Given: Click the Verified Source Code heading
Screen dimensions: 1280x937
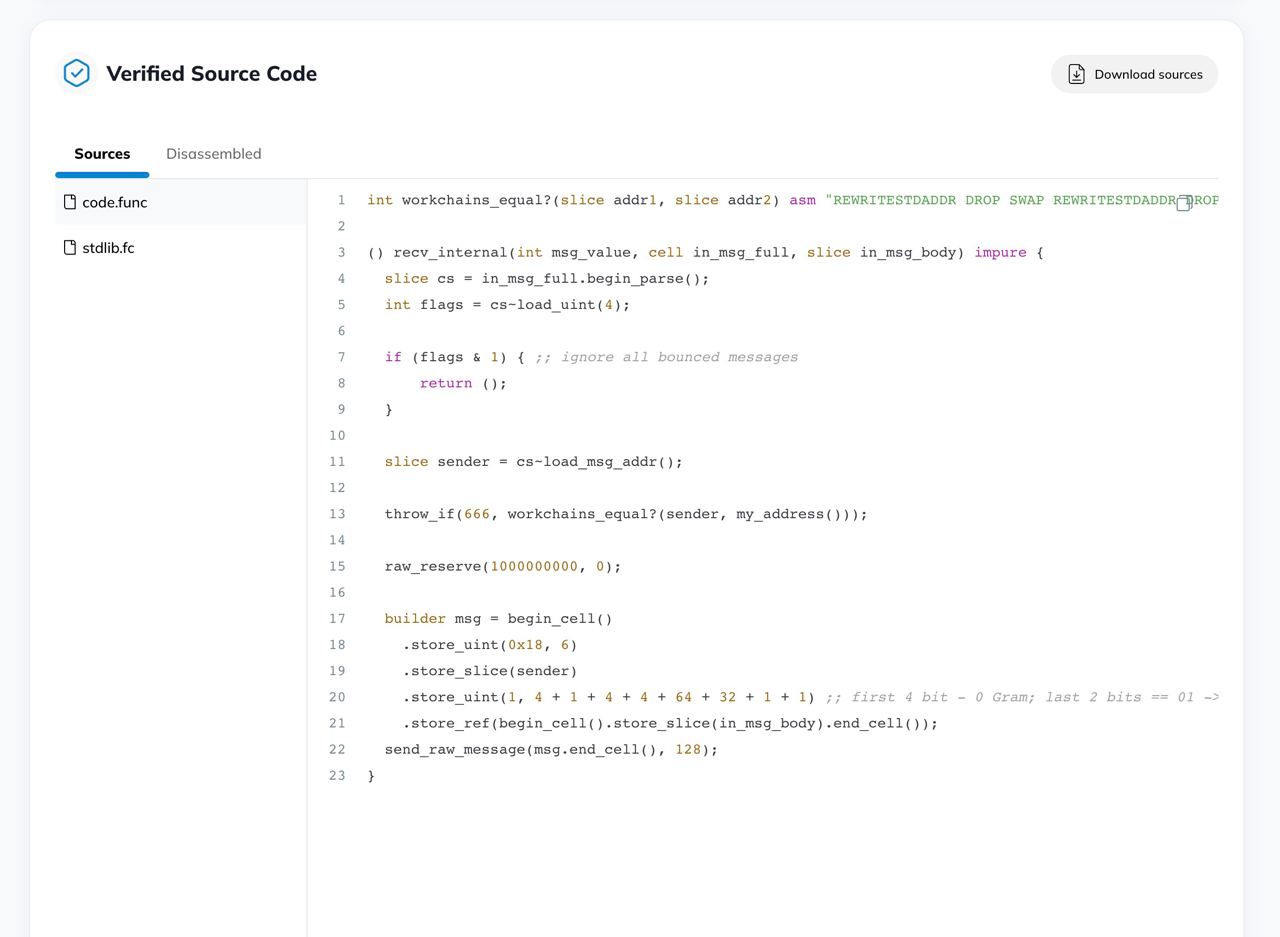Looking at the screenshot, I should 211,74.
